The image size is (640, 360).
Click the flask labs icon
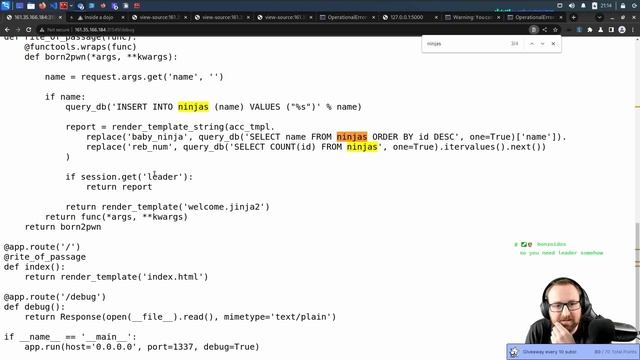coord(600,30)
